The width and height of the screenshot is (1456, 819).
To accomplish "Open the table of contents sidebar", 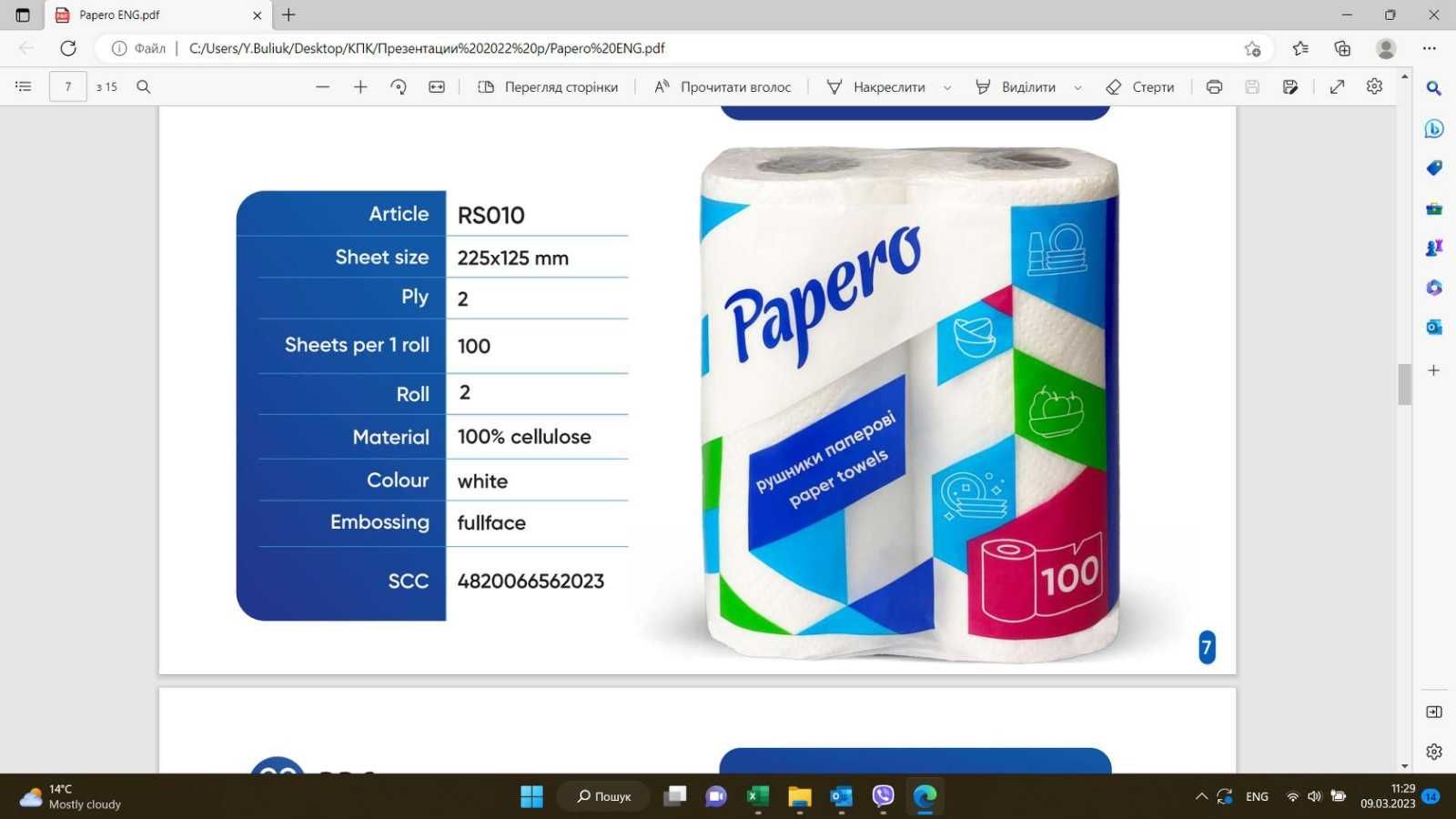I will click(x=24, y=86).
